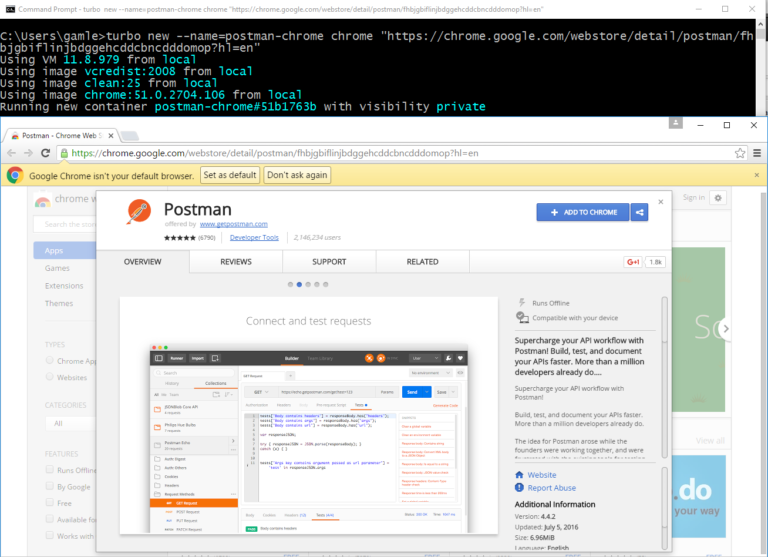The image size is (768, 557).
Task: Select Games in sidebar
Action: [57, 268]
